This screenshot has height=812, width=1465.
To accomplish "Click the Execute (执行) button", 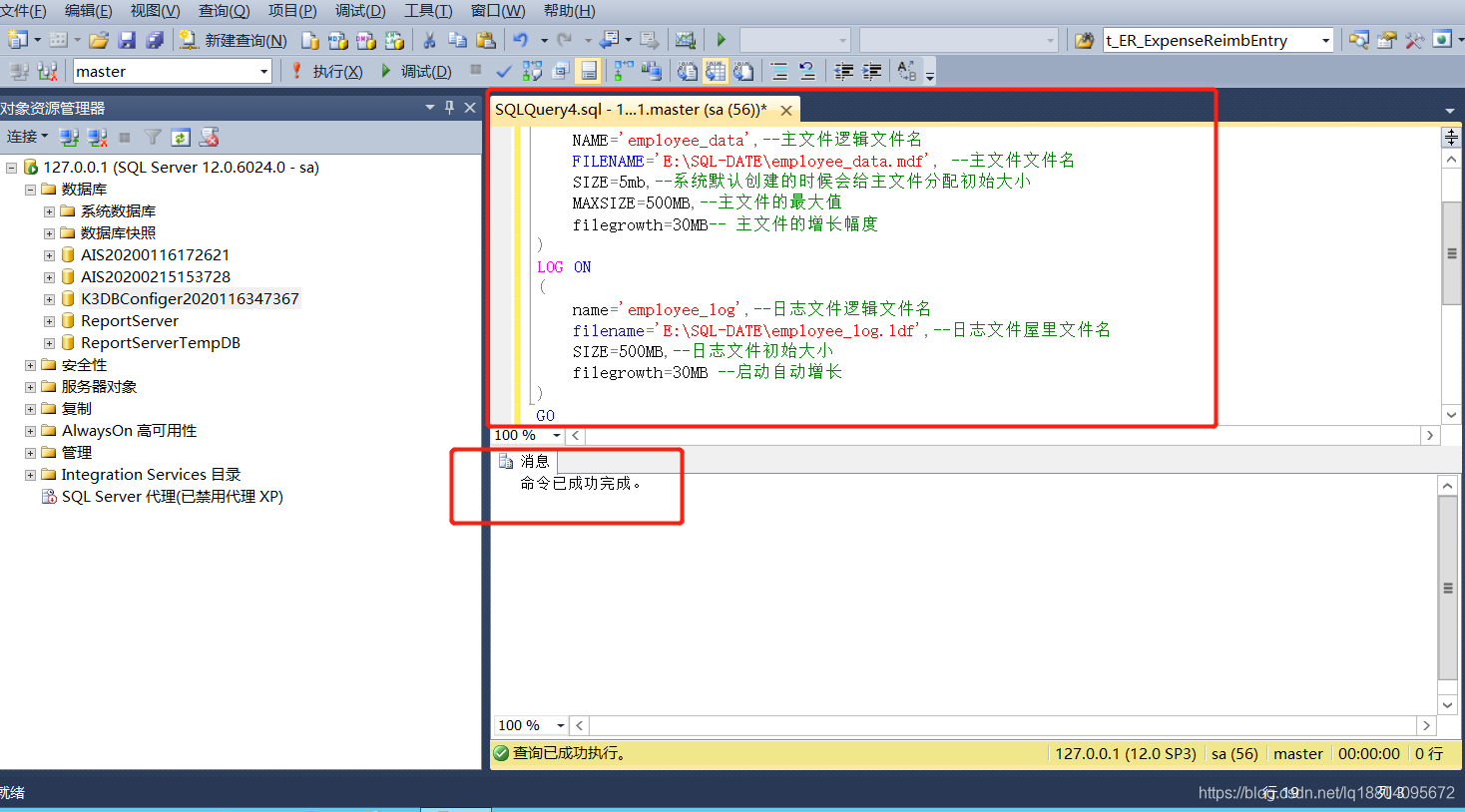I will 326,71.
